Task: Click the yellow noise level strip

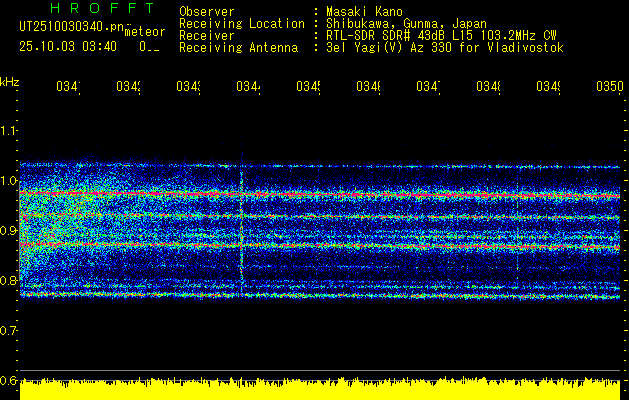Action: tap(320, 391)
